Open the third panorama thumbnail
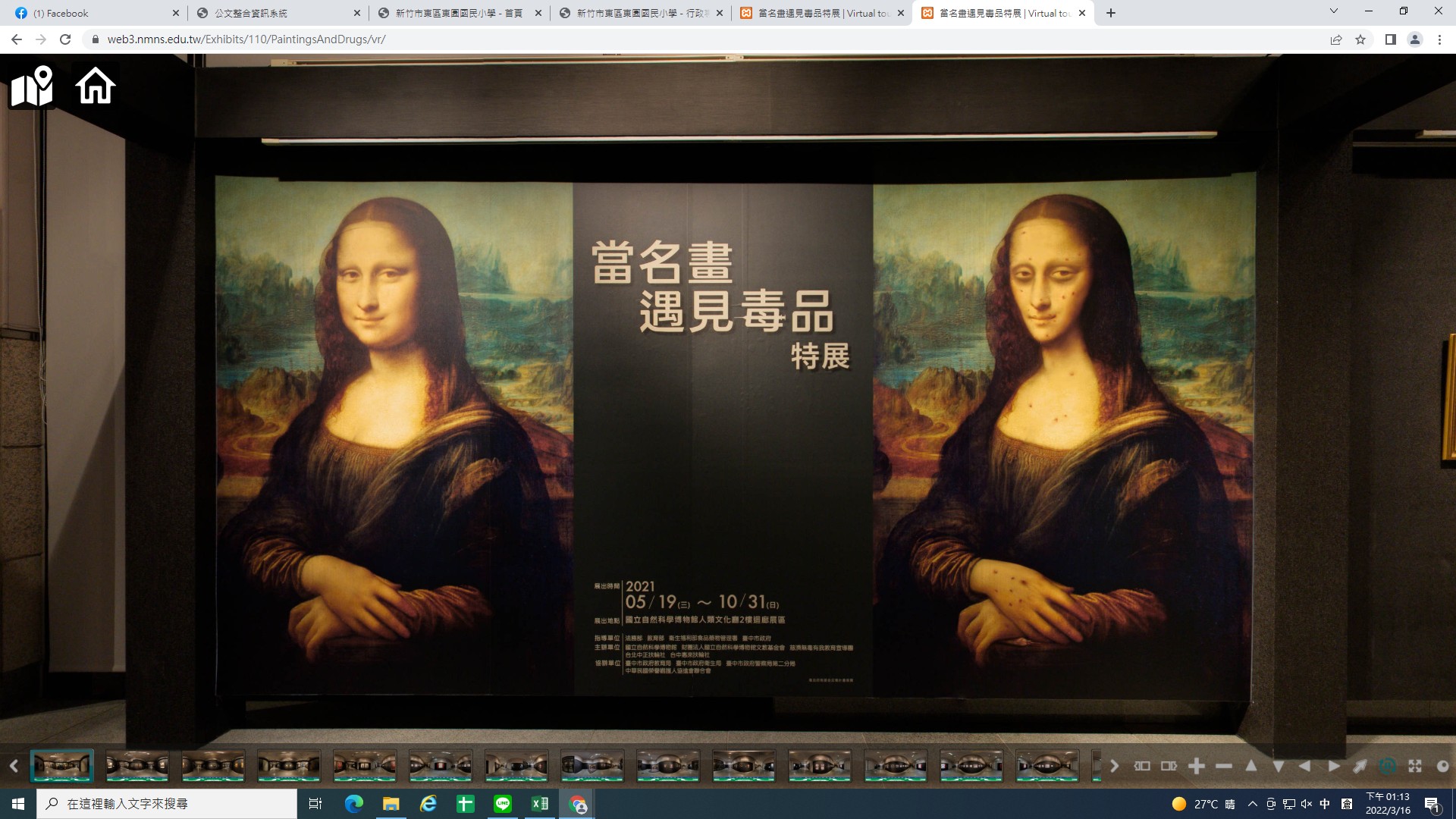The width and height of the screenshot is (1456, 819). click(x=213, y=766)
